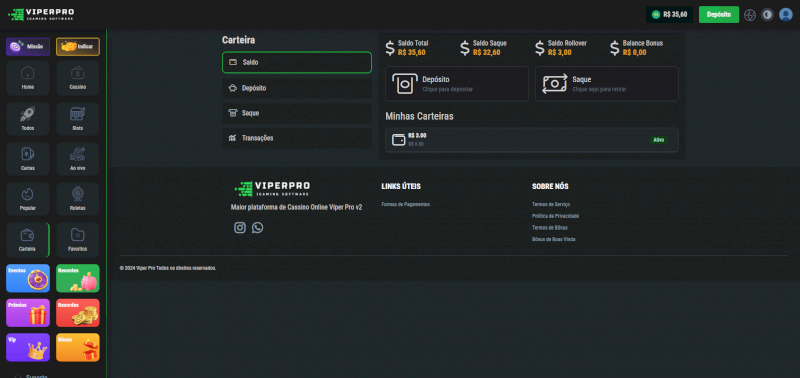Open the Prêmios gift card

click(x=28, y=313)
